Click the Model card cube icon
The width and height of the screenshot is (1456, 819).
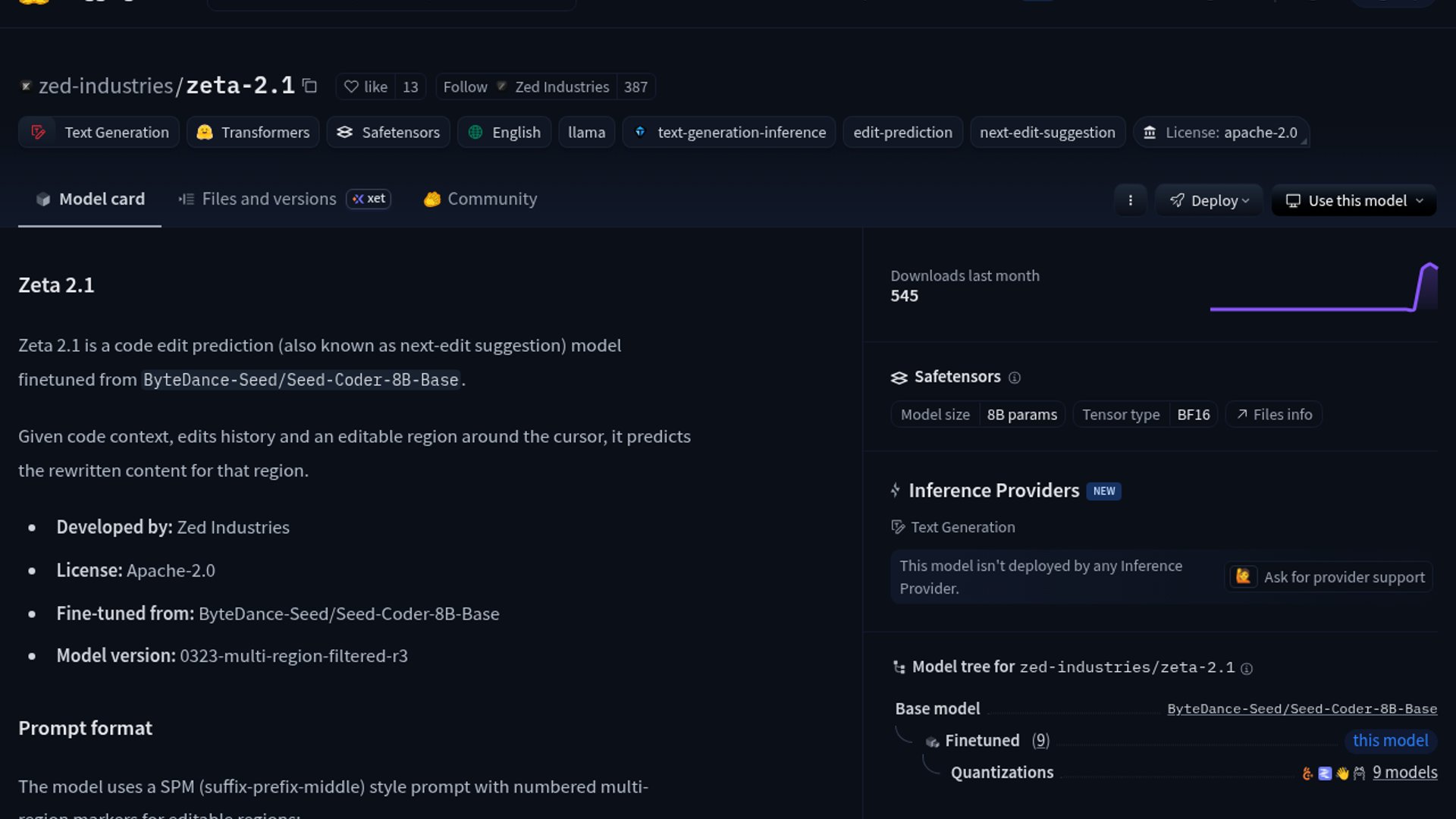point(43,199)
